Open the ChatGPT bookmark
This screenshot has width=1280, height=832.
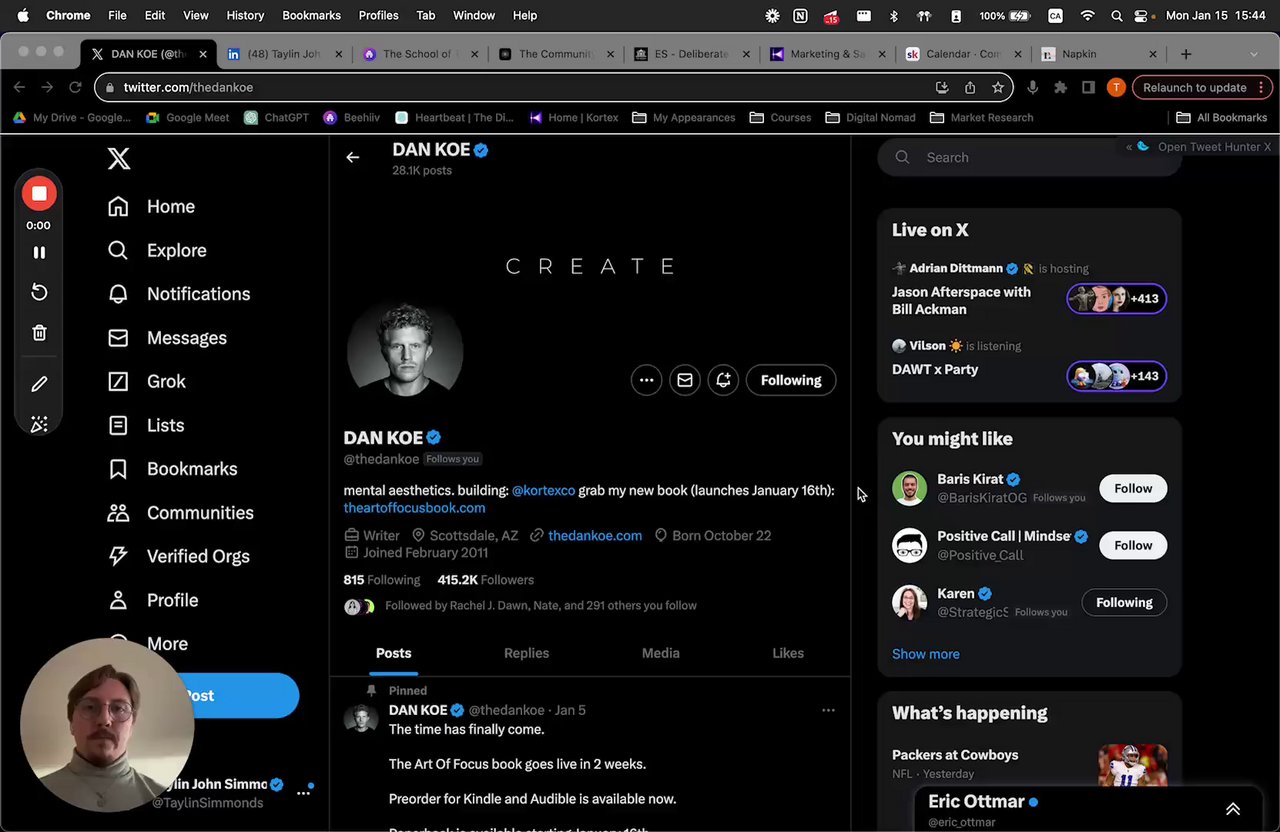(x=276, y=117)
